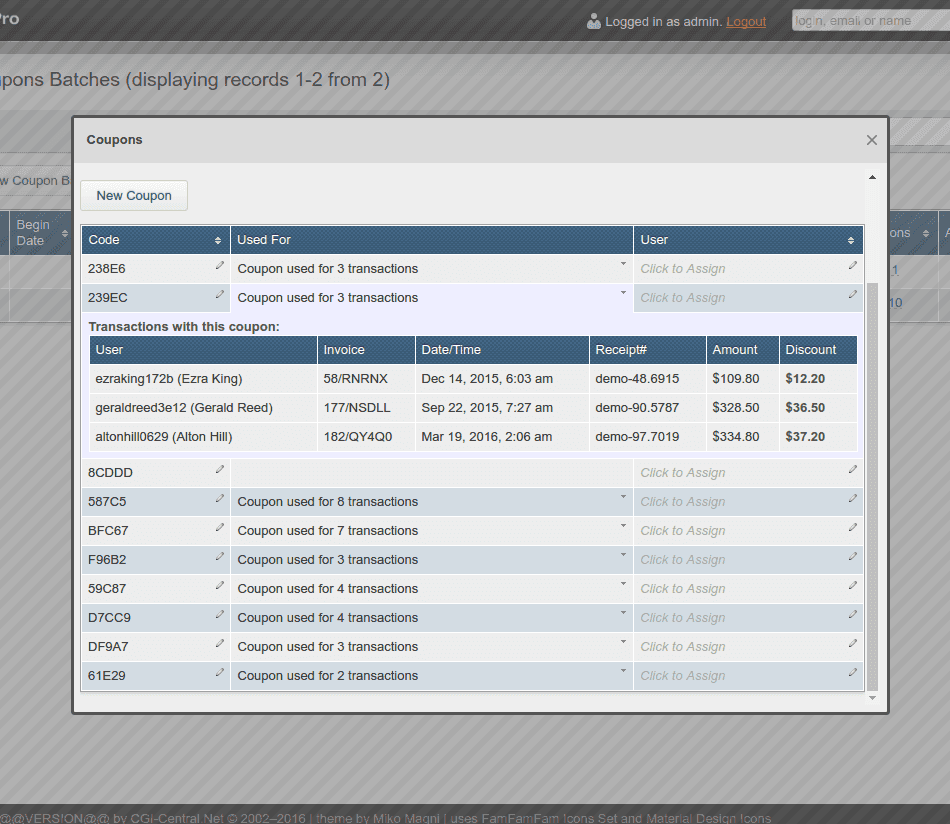Image resolution: width=950 pixels, height=824 pixels.
Task: Click date Dec 14, 2015, 6:03 am
Action: tap(487, 379)
